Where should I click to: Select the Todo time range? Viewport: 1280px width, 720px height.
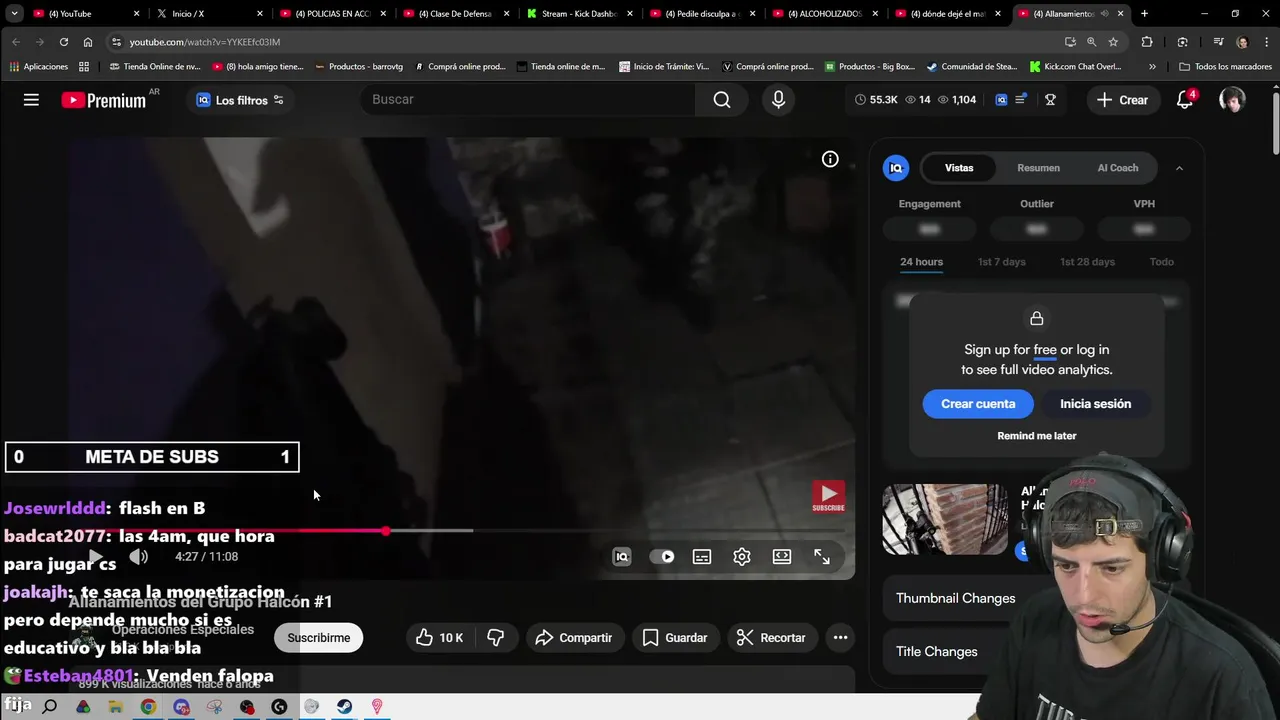[1161, 262]
